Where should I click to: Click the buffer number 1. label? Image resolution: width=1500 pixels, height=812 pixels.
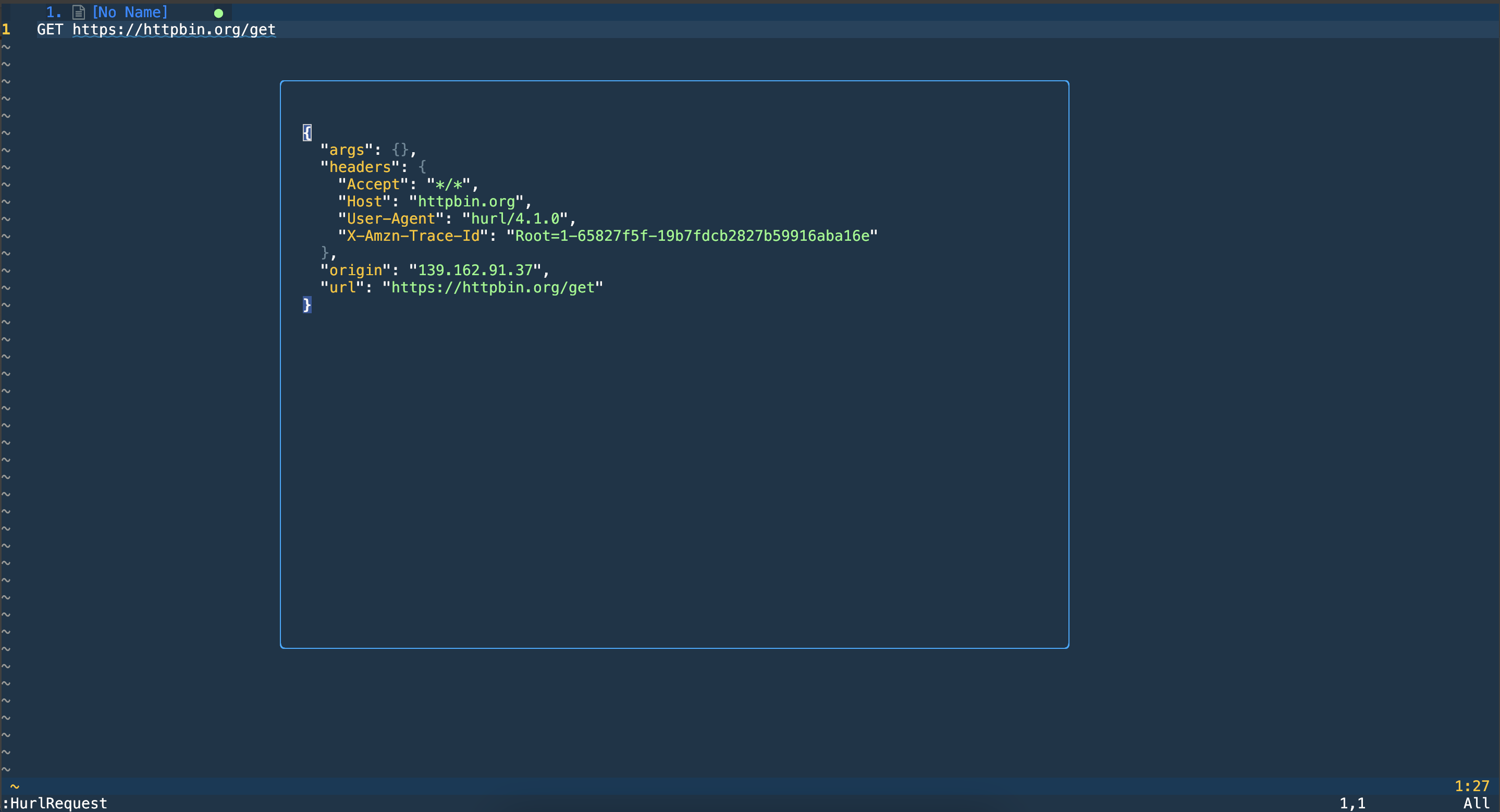click(54, 12)
